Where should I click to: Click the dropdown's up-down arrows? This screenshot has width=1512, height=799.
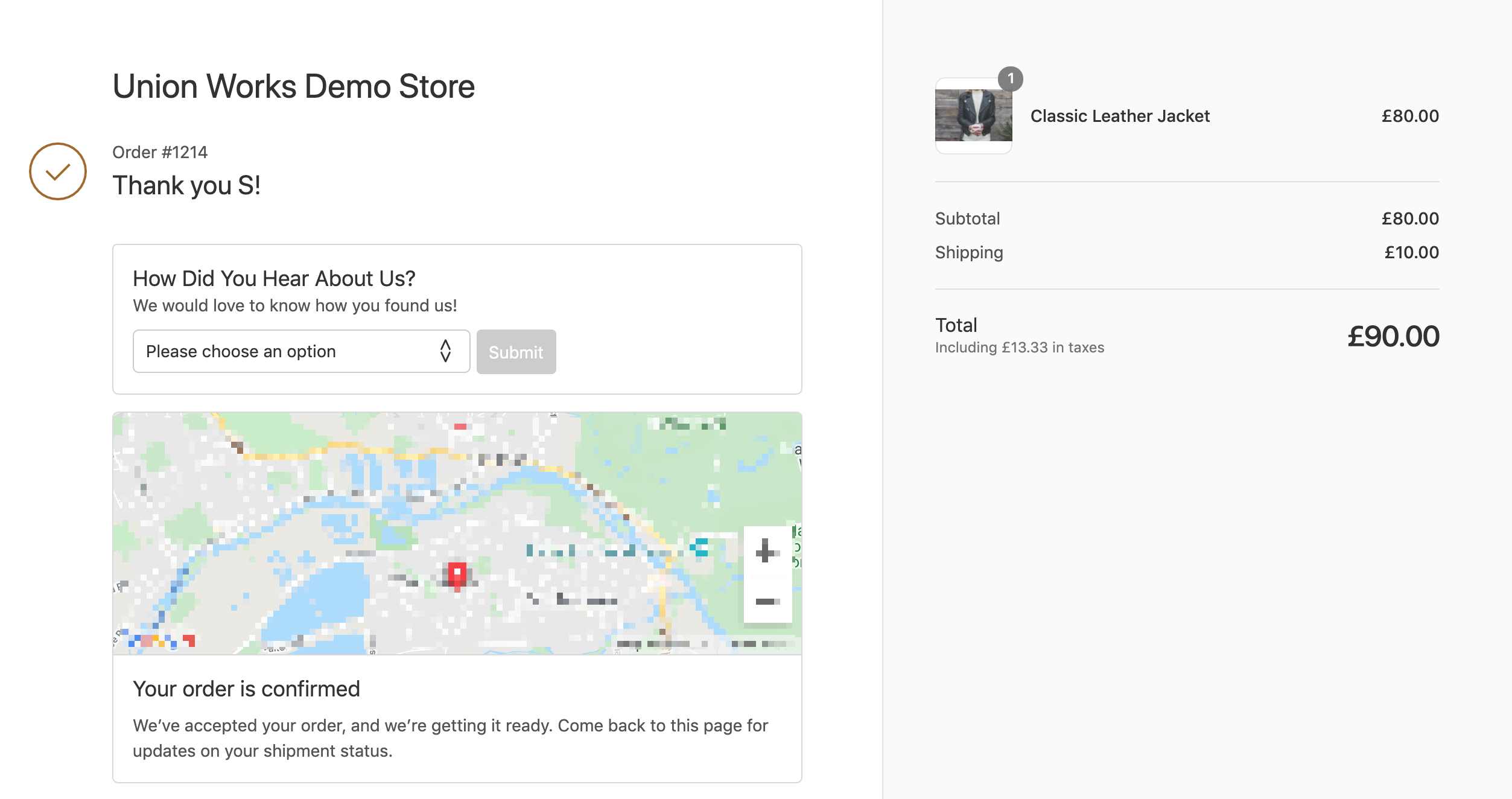[445, 351]
